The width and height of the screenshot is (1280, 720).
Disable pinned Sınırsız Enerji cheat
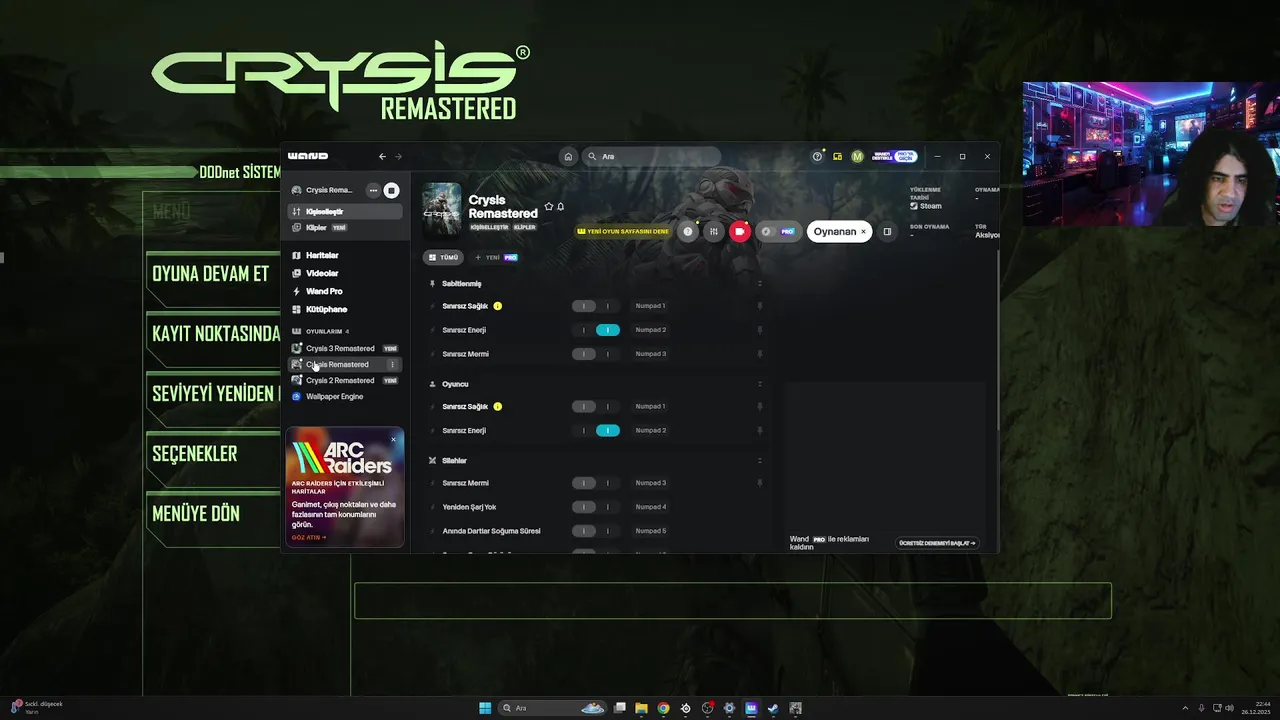[596, 330]
